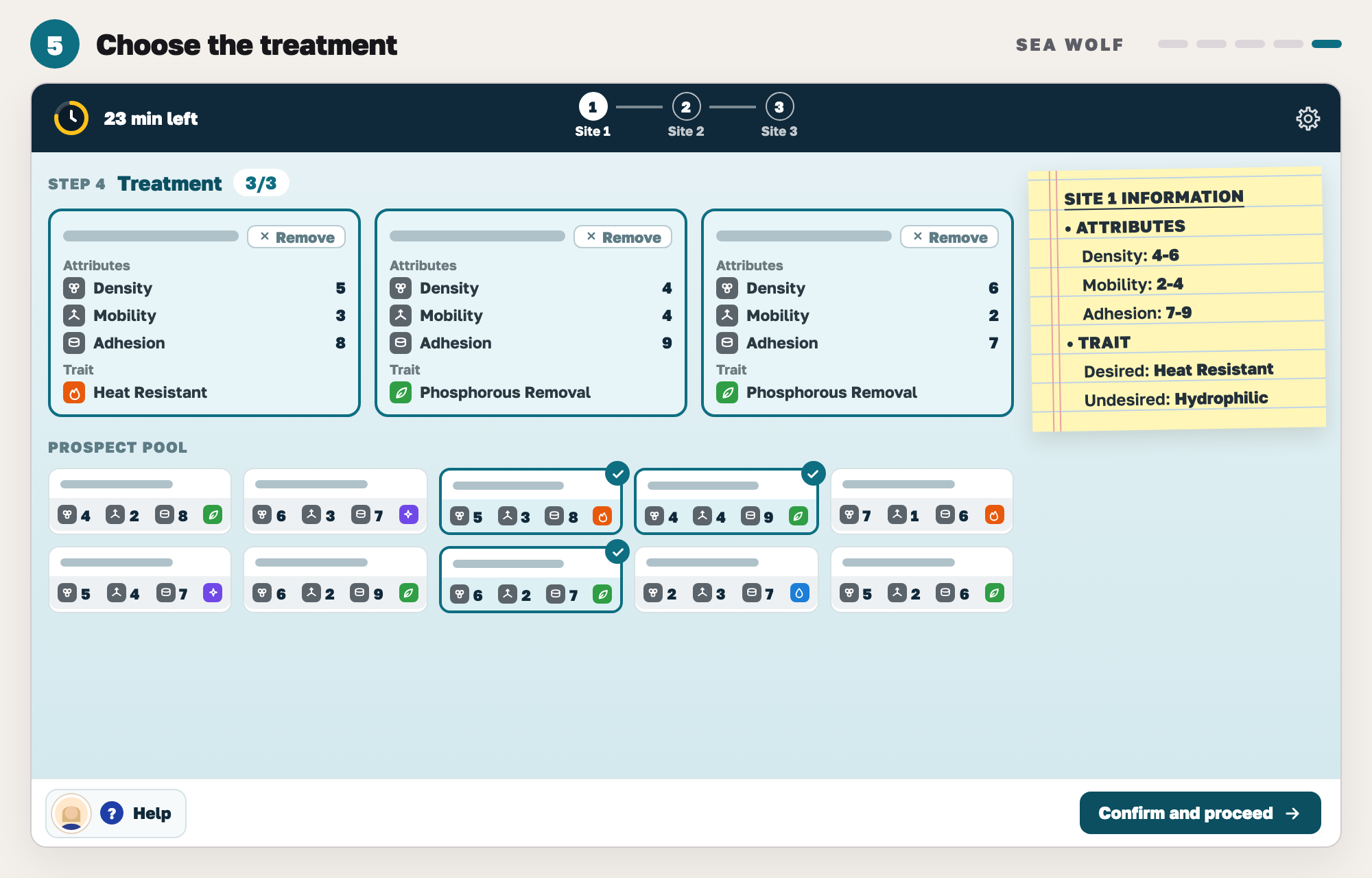Go to Site 1 step
The width and height of the screenshot is (1372, 878).
[593, 115]
